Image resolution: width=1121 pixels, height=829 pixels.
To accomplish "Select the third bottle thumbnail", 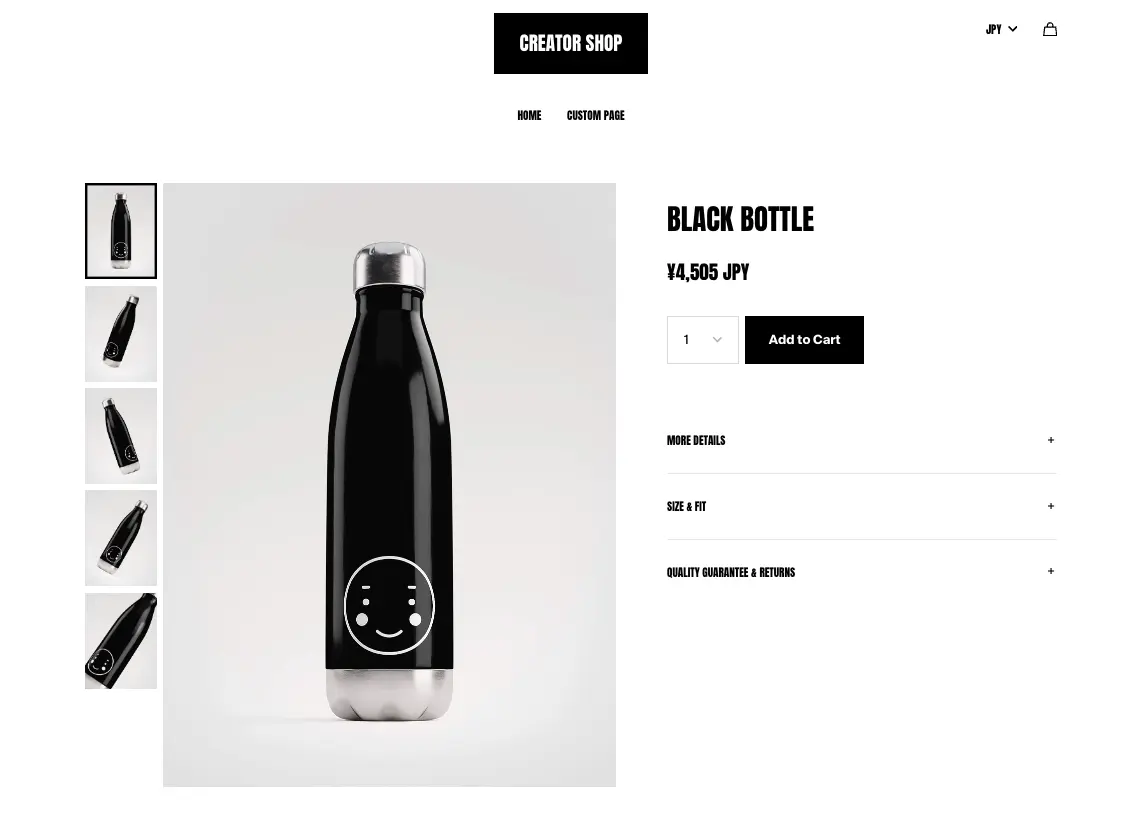I will (x=121, y=436).
